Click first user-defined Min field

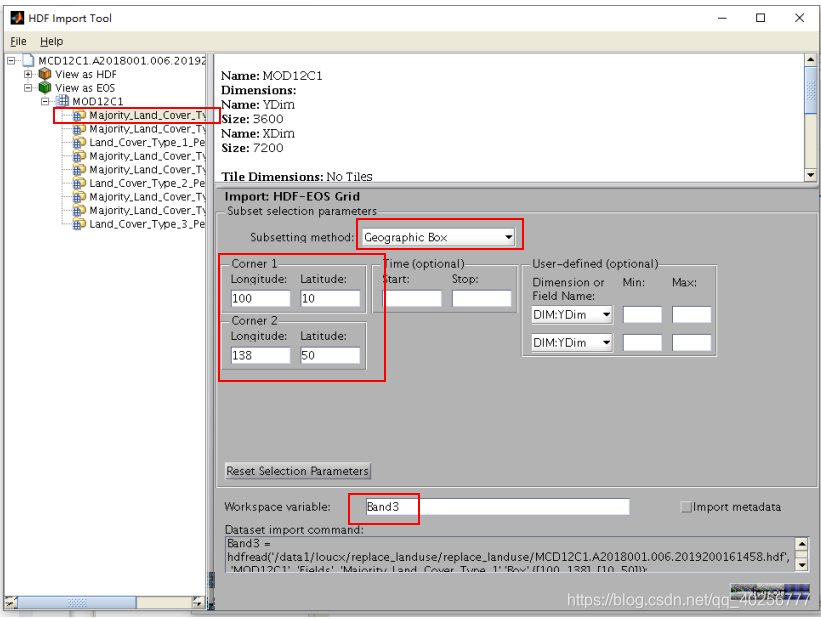pyautogui.click(x=642, y=315)
